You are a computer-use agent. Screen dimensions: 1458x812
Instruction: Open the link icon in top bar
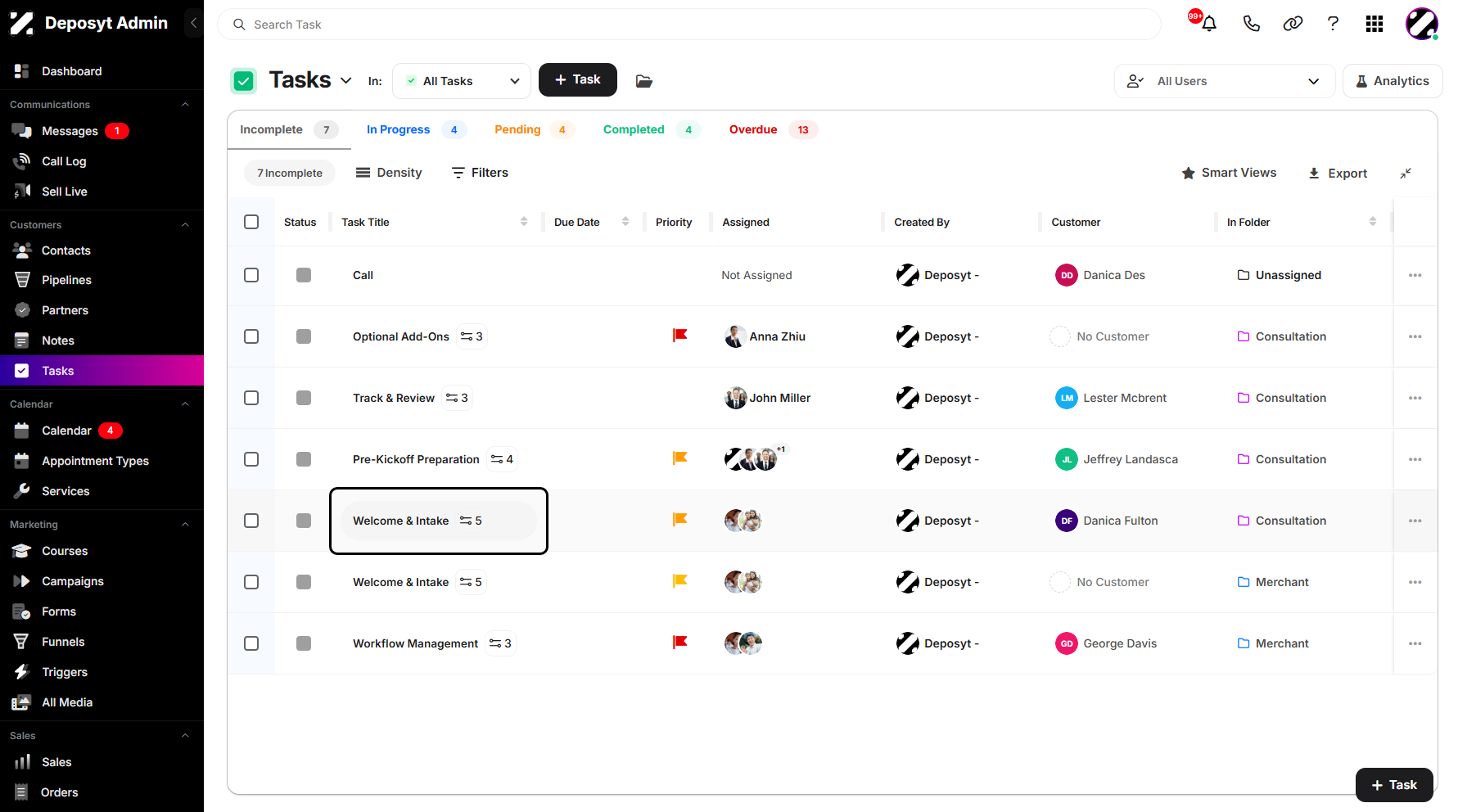tap(1293, 24)
